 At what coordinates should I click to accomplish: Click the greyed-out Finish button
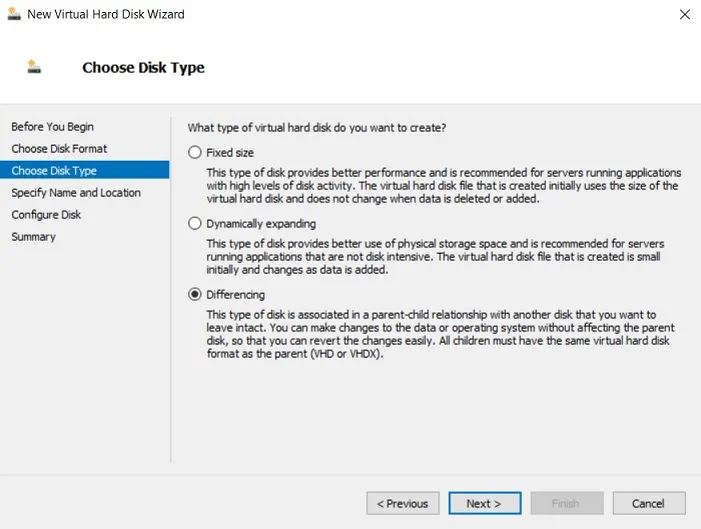[x=567, y=503]
